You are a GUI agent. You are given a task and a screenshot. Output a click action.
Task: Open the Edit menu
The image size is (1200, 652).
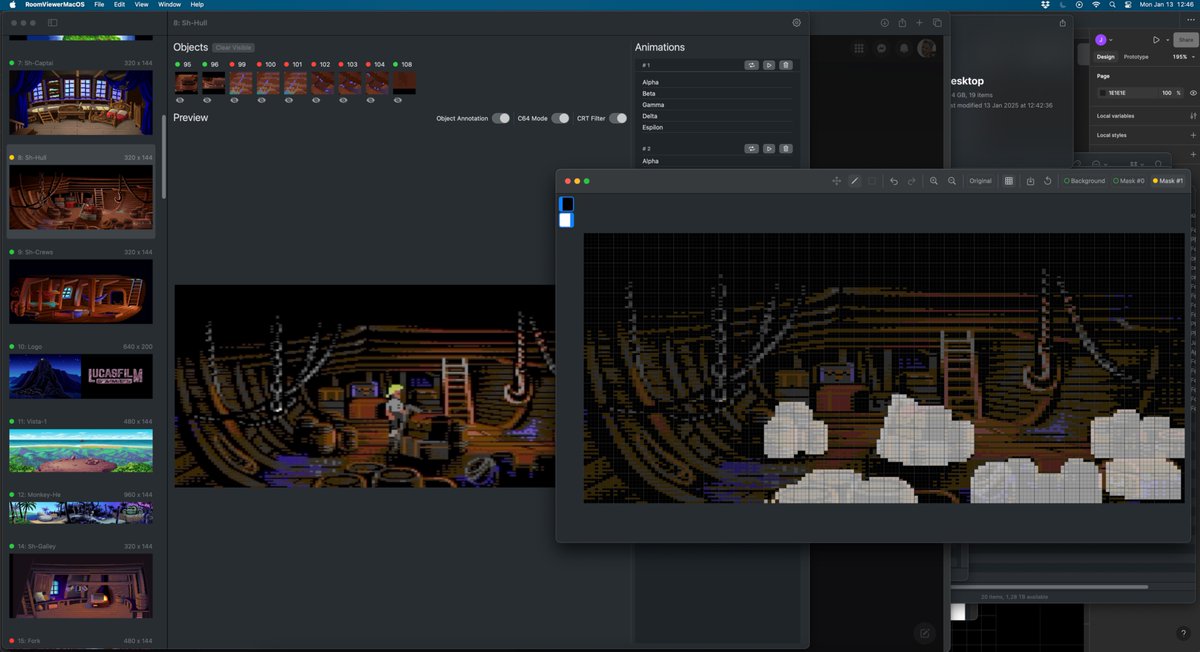pyautogui.click(x=120, y=5)
